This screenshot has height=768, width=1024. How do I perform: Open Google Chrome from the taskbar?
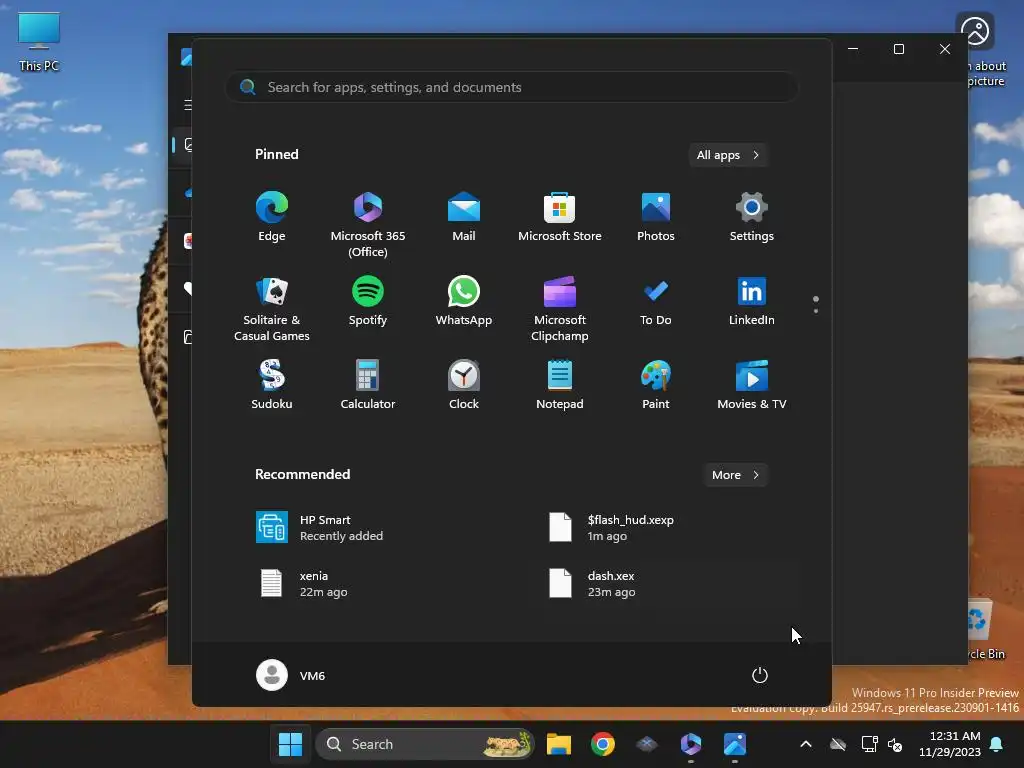(x=603, y=744)
